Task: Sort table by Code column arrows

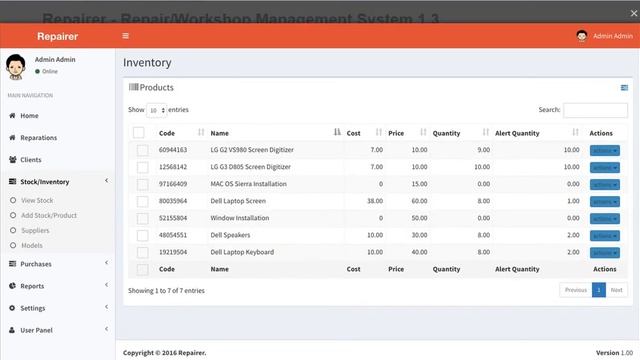Action: point(201,132)
